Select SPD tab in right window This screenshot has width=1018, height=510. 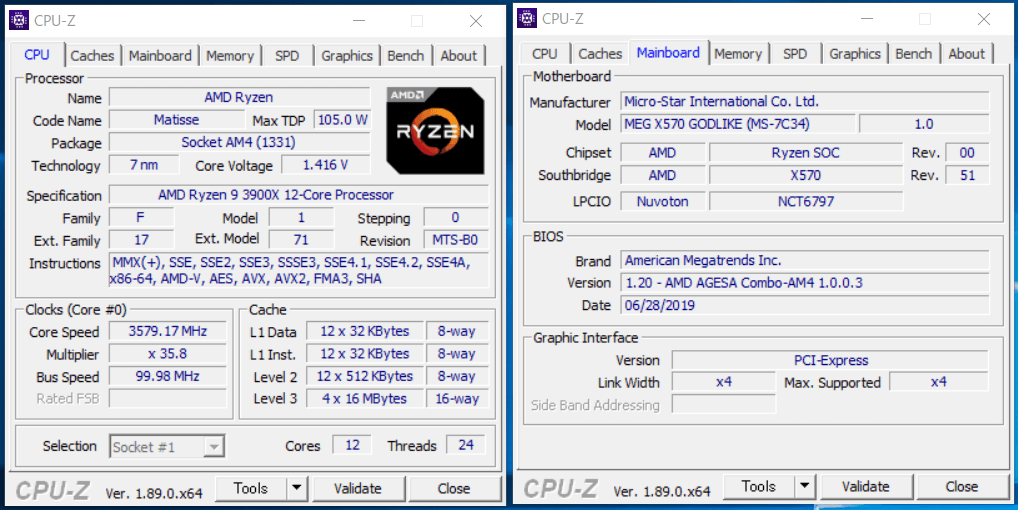coord(795,54)
